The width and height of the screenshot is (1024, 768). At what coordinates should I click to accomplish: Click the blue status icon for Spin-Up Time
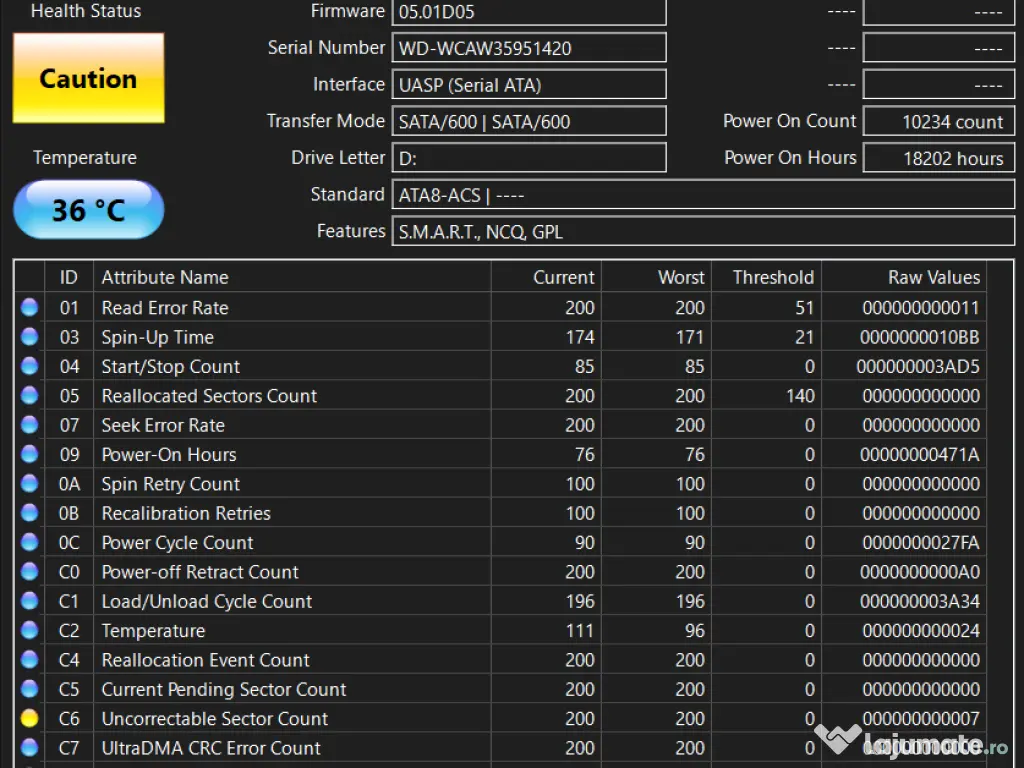click(x=29, y=337)
